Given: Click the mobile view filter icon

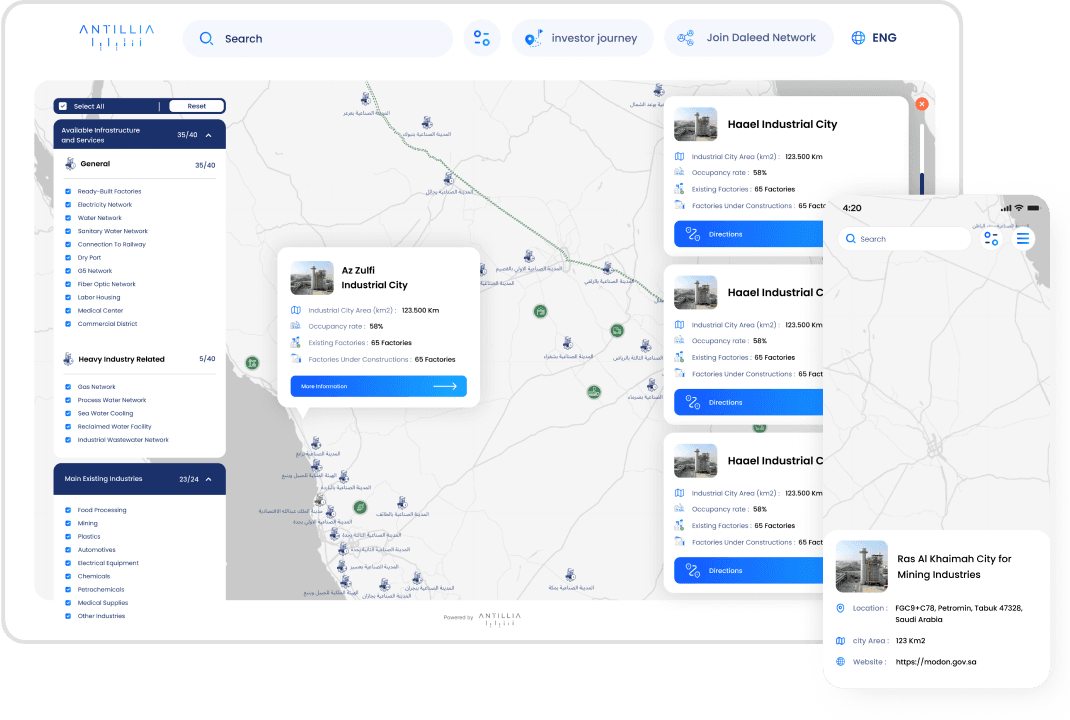Looking at the screenshot, I should click(x=990, y=239).
